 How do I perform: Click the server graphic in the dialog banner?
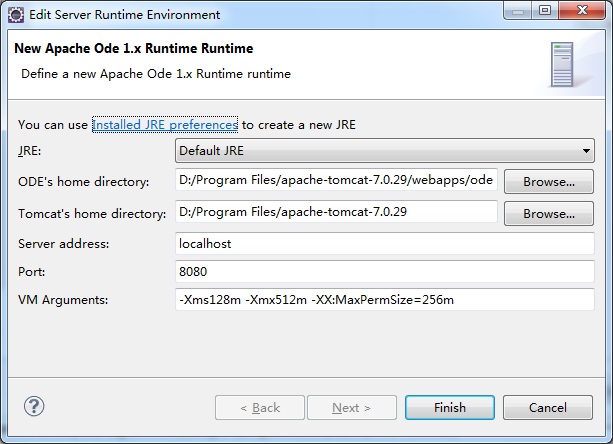562,64
